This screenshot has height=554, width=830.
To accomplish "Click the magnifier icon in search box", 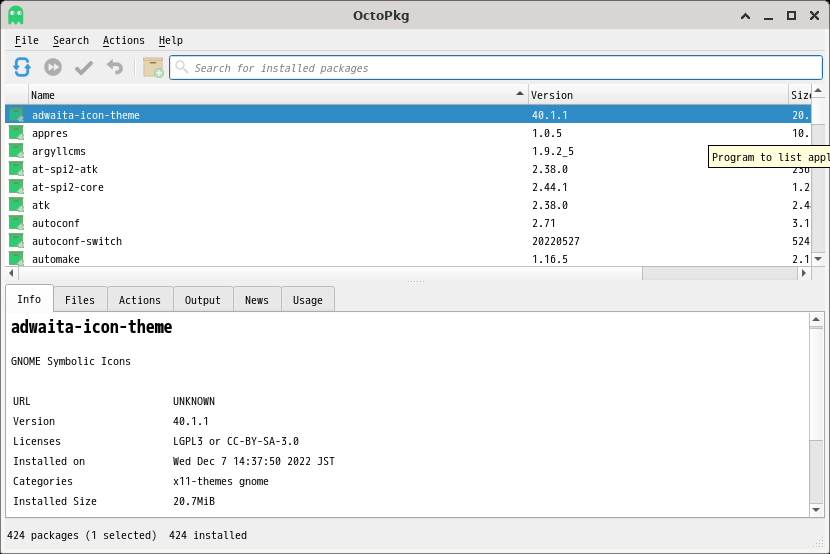I will (182, 67).
